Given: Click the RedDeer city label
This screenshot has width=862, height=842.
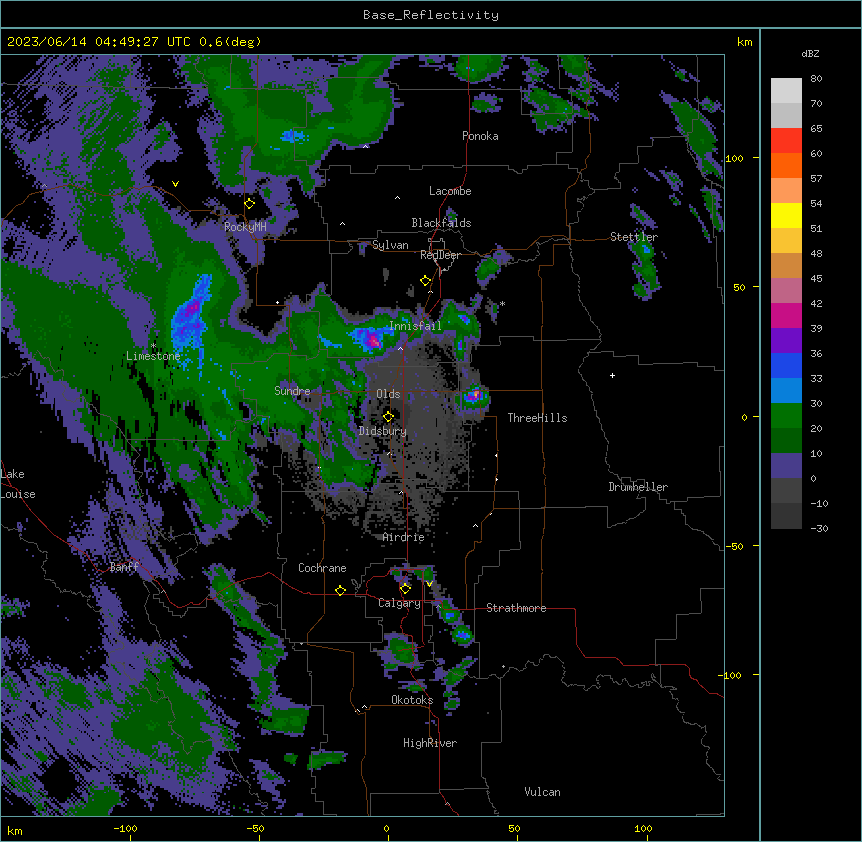Looking at the screenshot, I should tap(440, 255).
